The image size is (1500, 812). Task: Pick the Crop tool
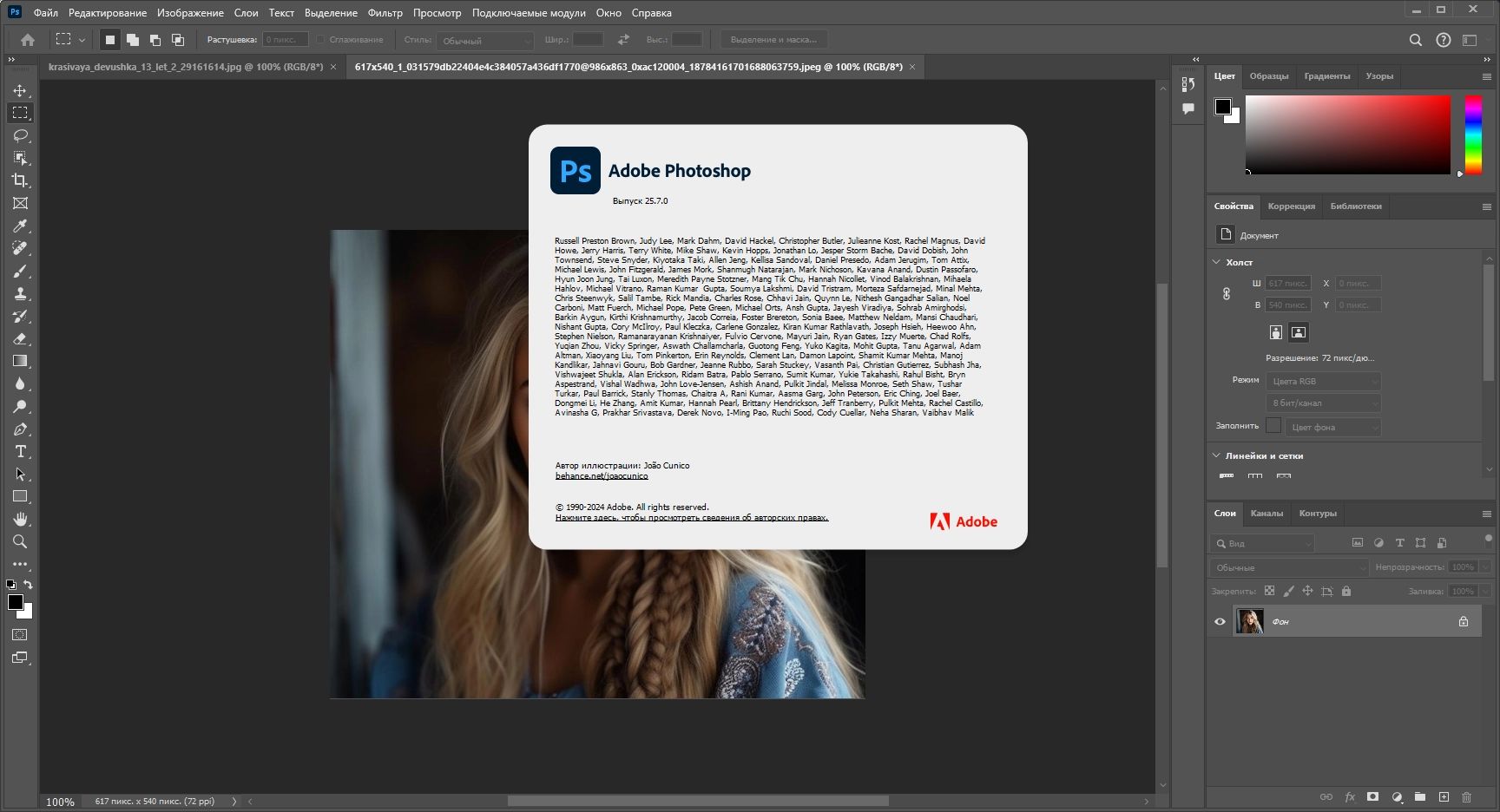(x=20, y=180)
